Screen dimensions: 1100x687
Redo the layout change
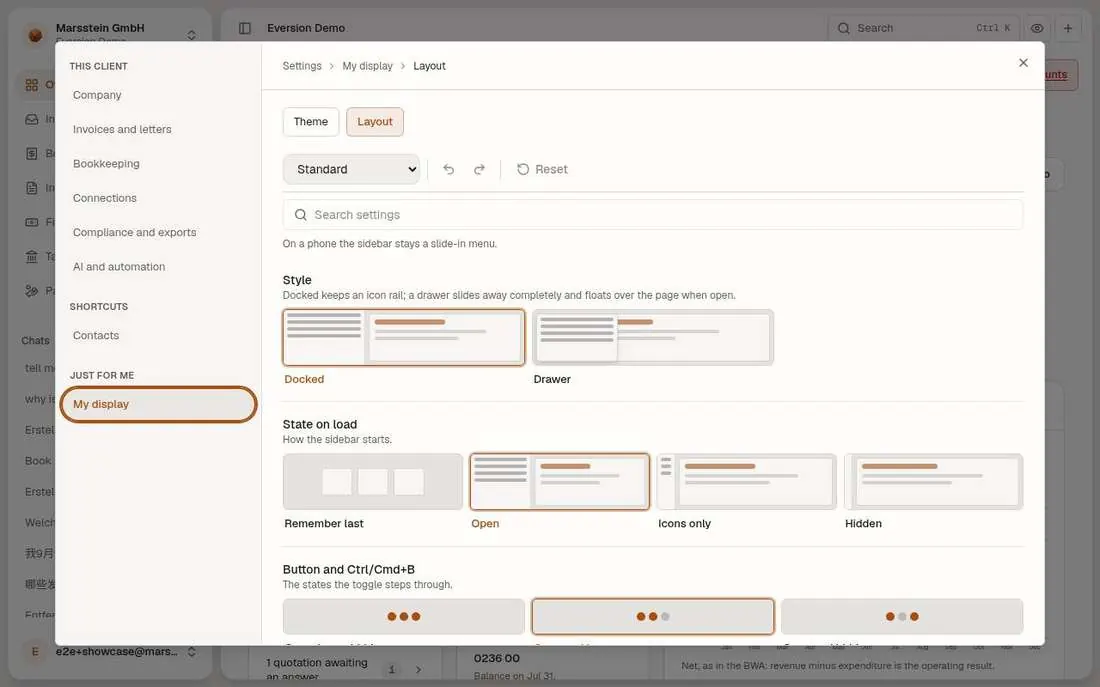point(479,169)
